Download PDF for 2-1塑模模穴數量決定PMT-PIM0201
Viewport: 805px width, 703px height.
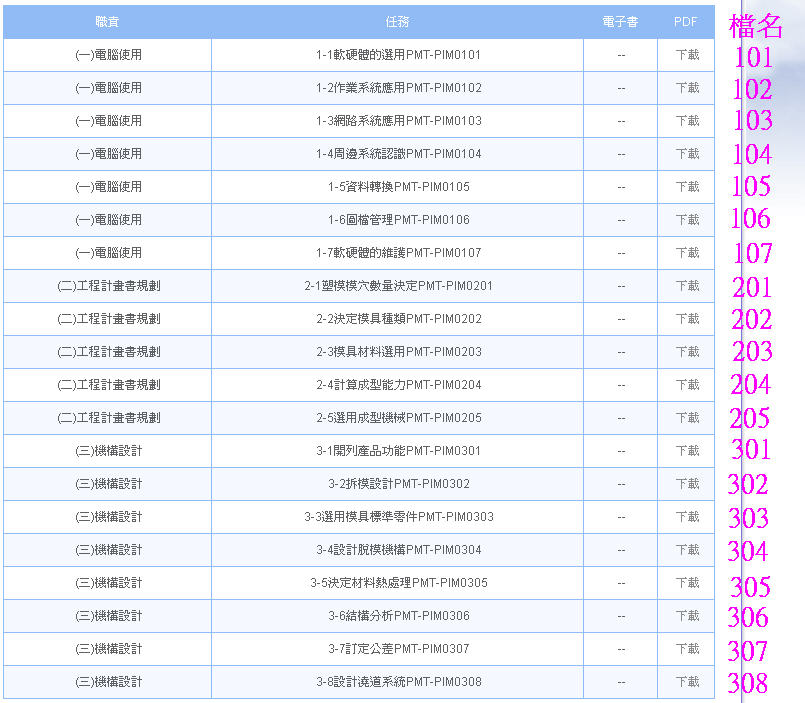687,286
